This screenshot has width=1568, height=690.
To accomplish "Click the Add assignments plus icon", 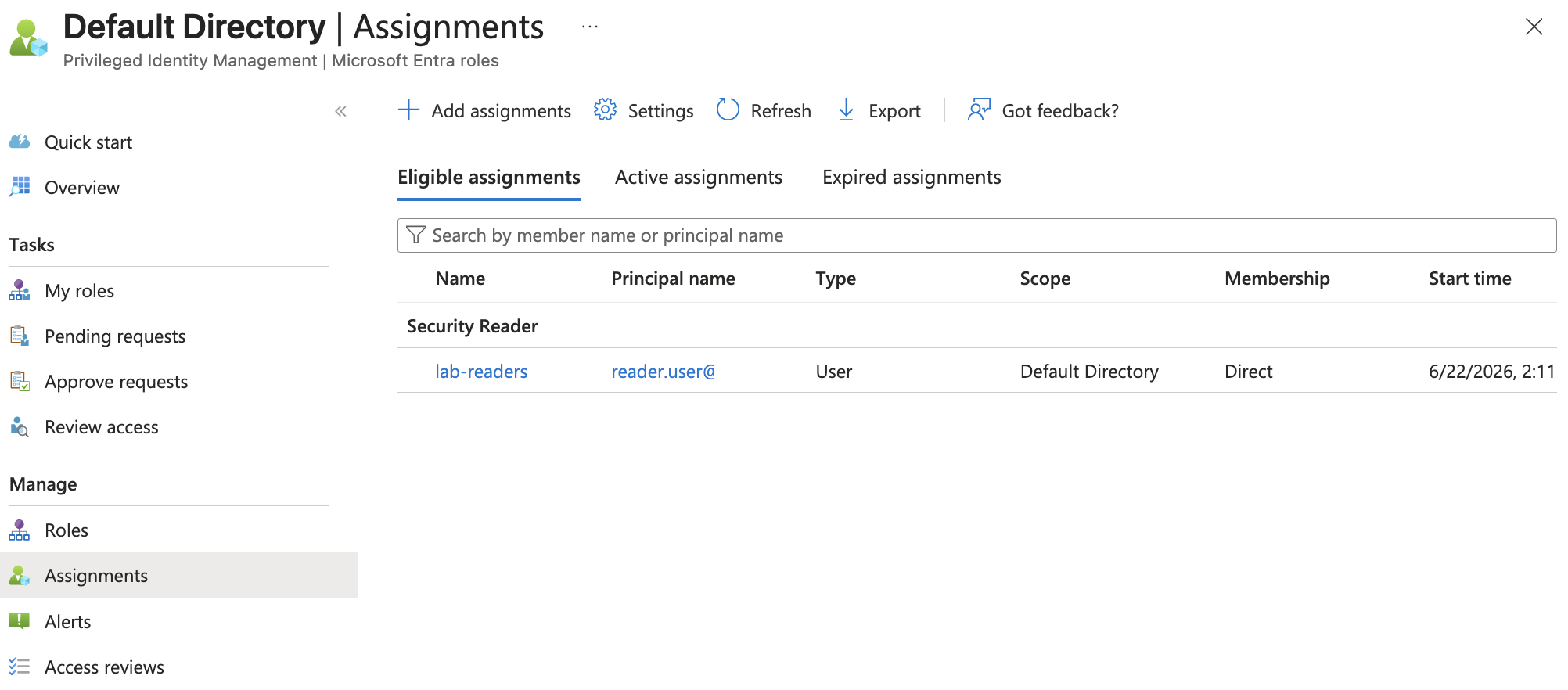I will click(408, 110).
